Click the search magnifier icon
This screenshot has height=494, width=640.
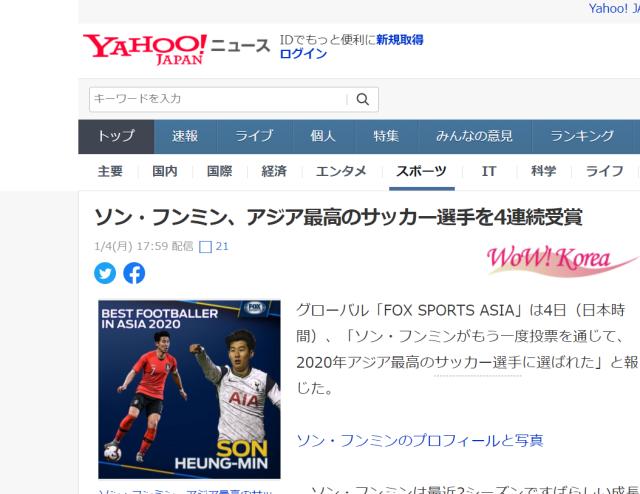coord(362,99)
